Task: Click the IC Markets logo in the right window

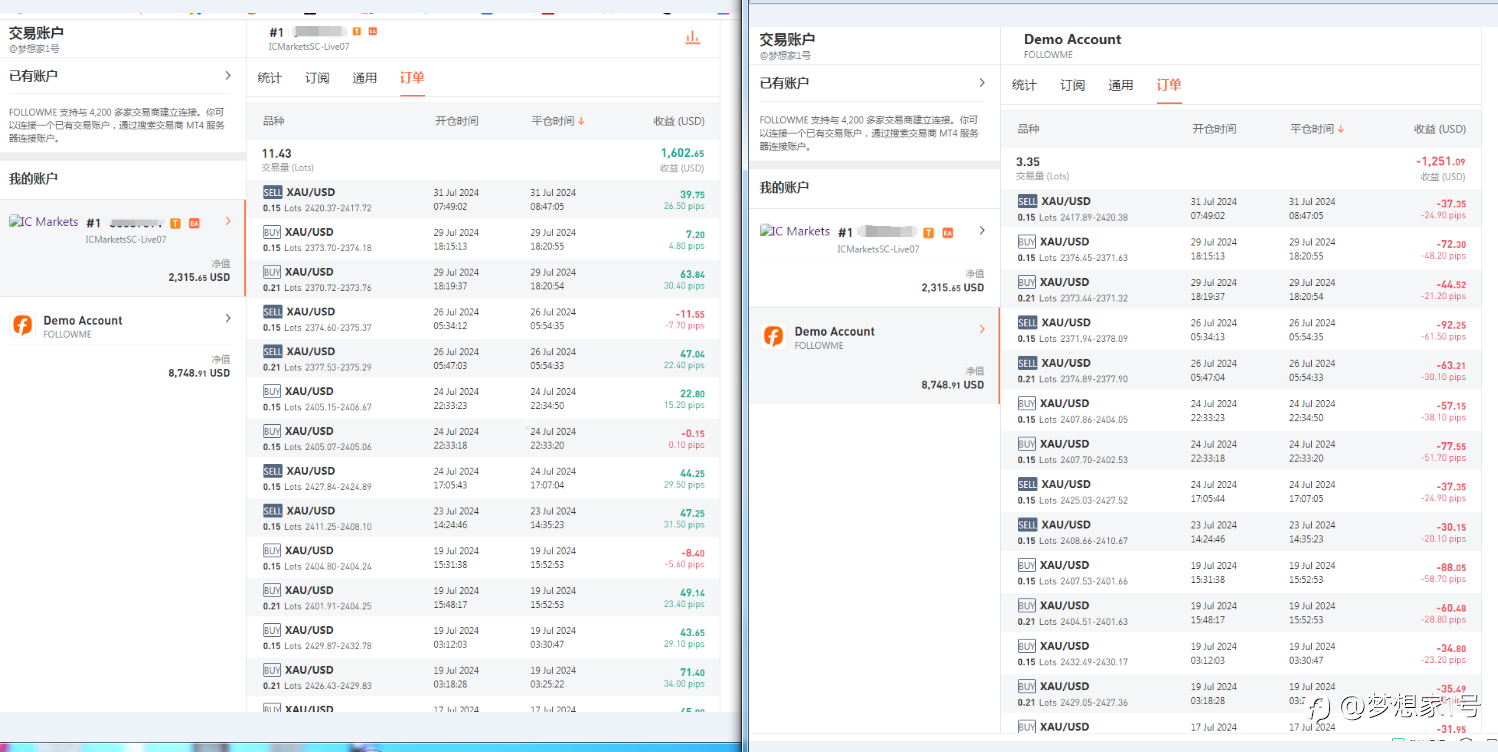Action: (x=795, y=231)
